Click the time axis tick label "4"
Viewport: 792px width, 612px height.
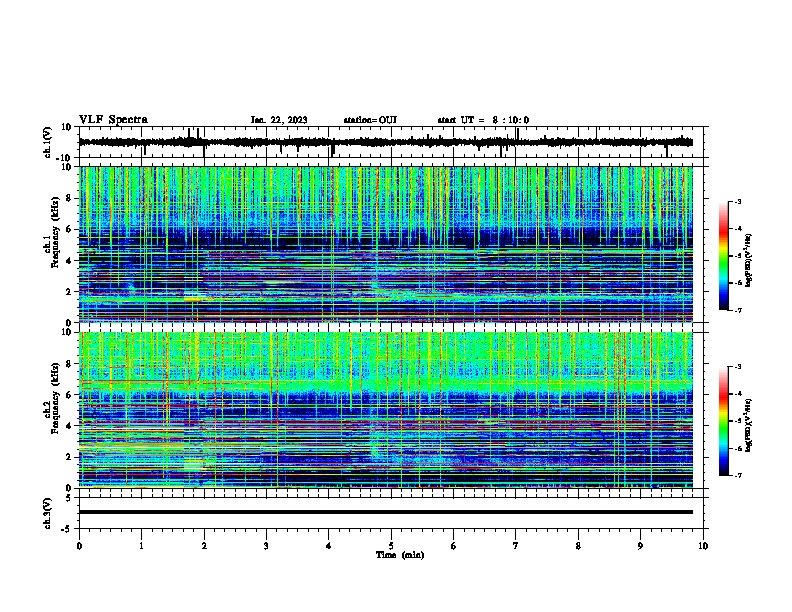tap(329, 546)
